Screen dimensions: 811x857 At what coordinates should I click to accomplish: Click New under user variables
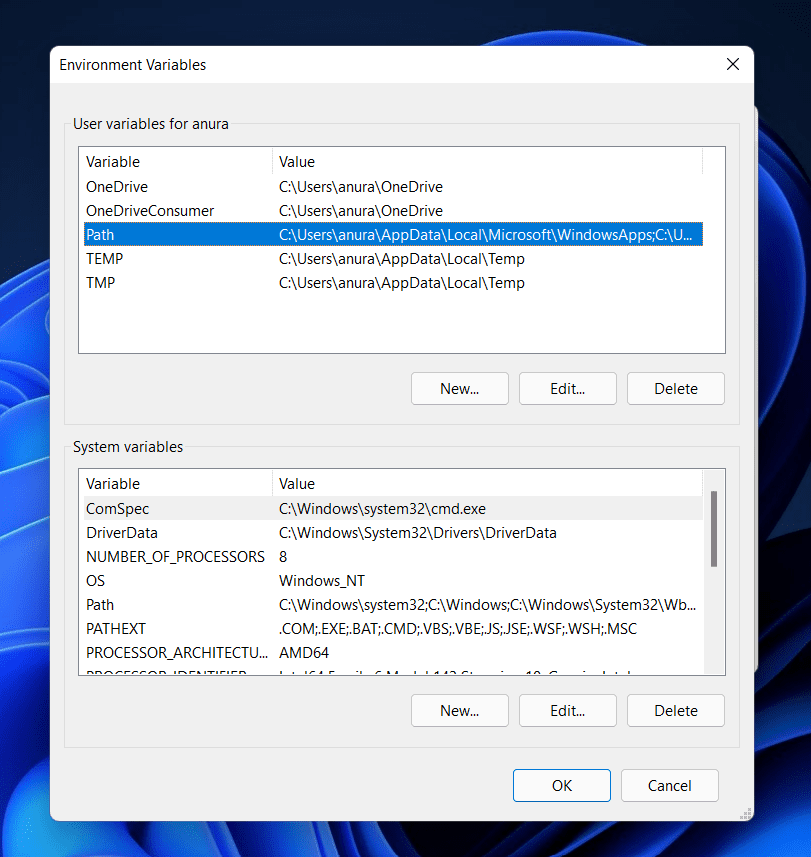coord(459,388)
